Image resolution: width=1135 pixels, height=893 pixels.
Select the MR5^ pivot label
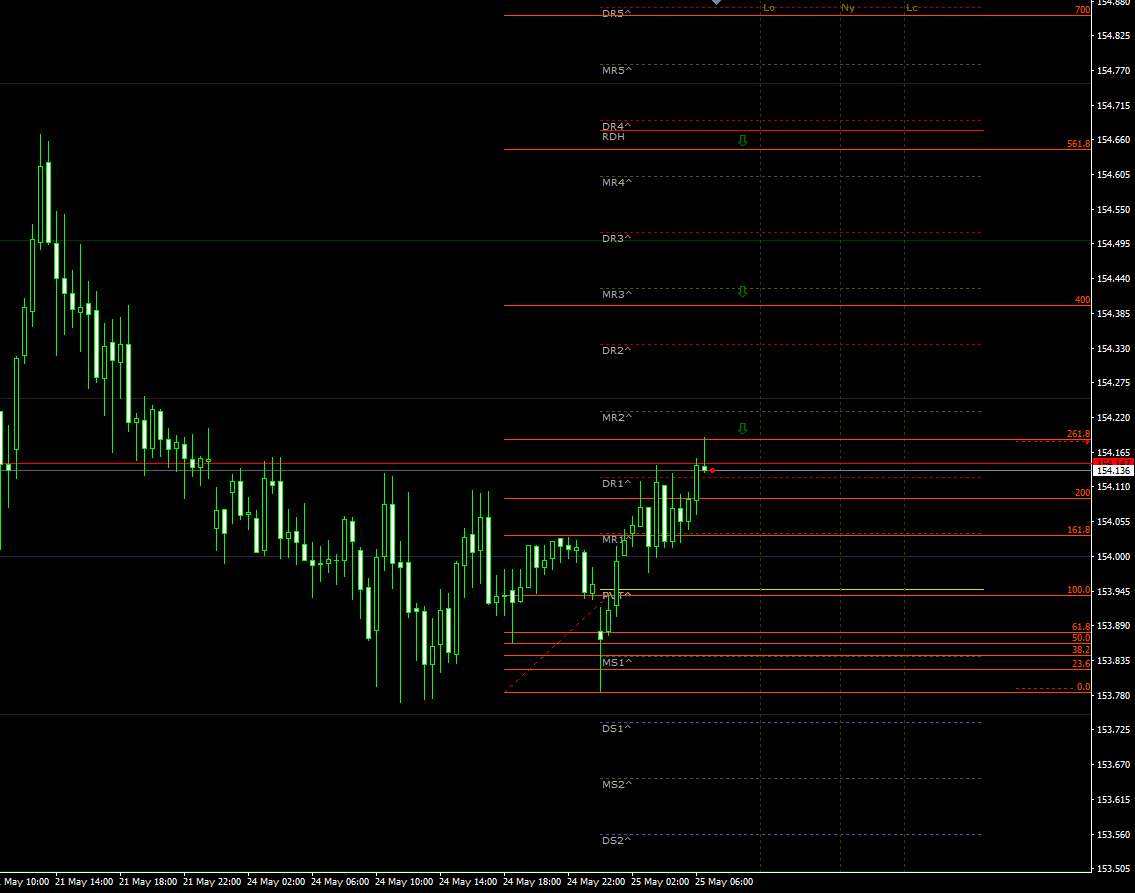click(x=617, y=71)
